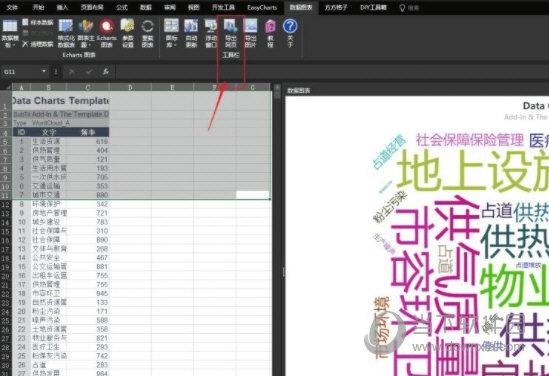
Task: Click the word 占道经营 in the word cloud
Action: click(389, 152)
